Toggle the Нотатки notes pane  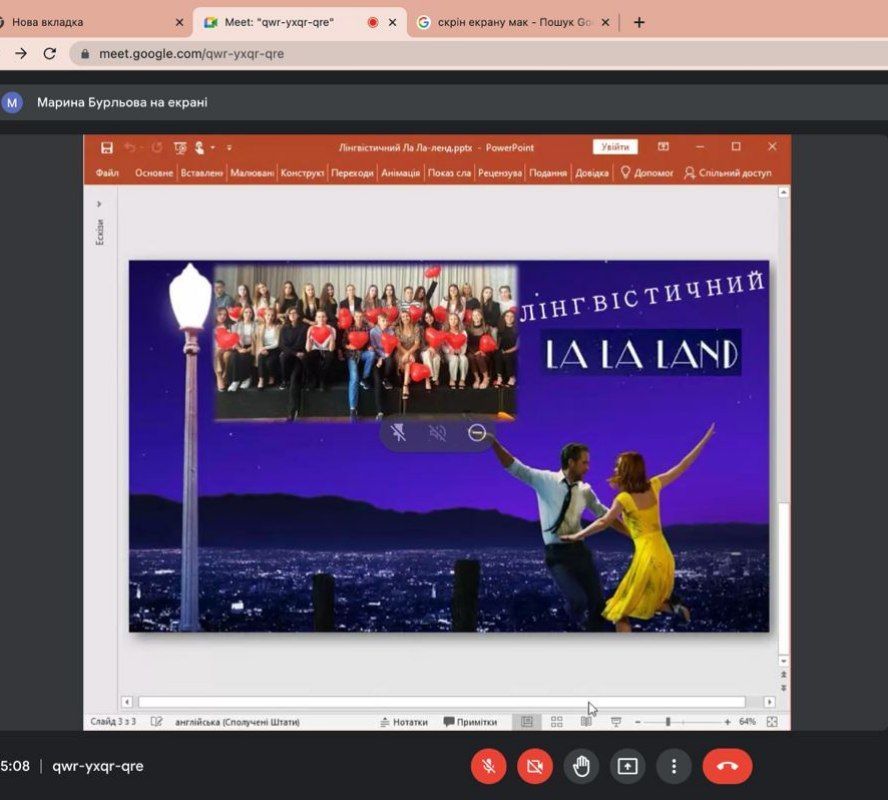point(404,722)
